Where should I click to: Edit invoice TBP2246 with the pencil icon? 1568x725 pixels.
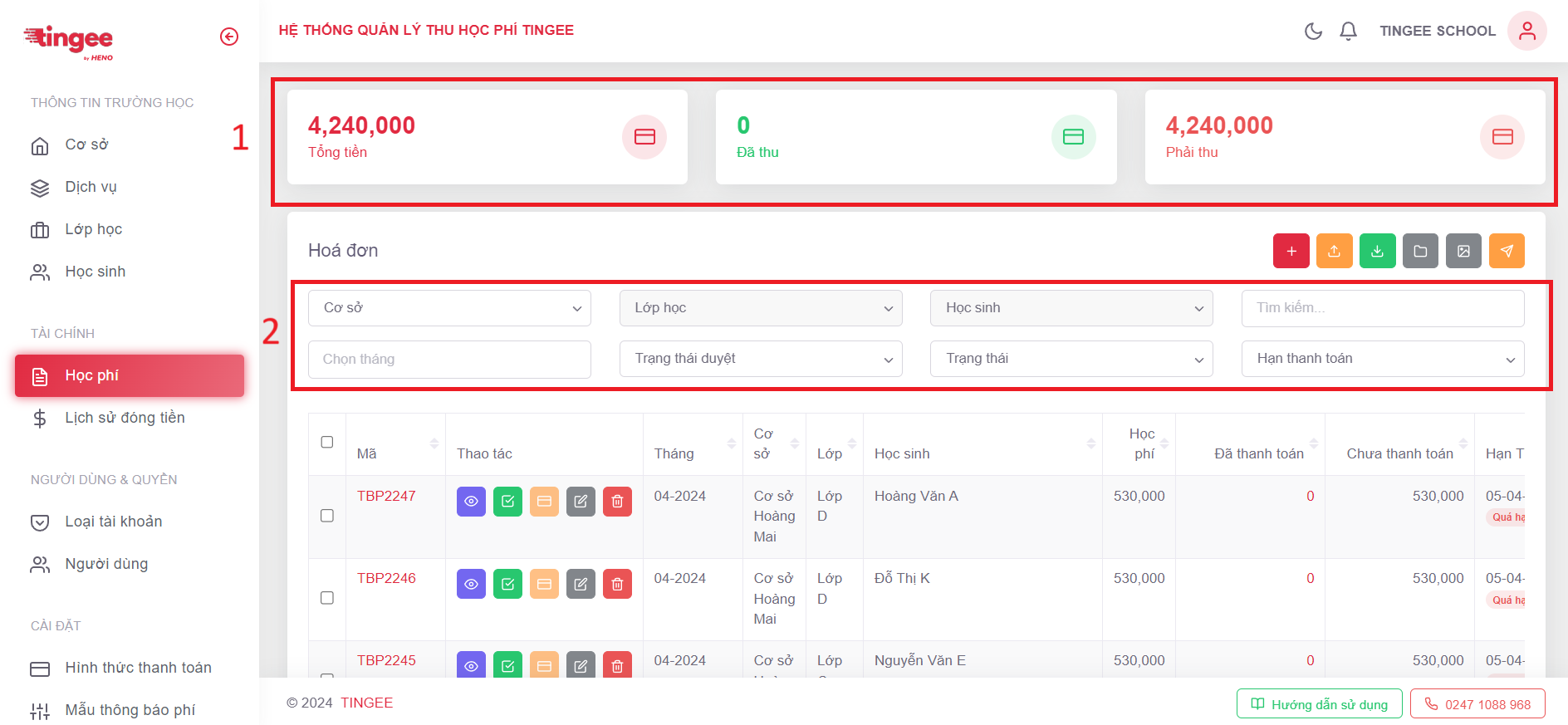pos(581,584)
